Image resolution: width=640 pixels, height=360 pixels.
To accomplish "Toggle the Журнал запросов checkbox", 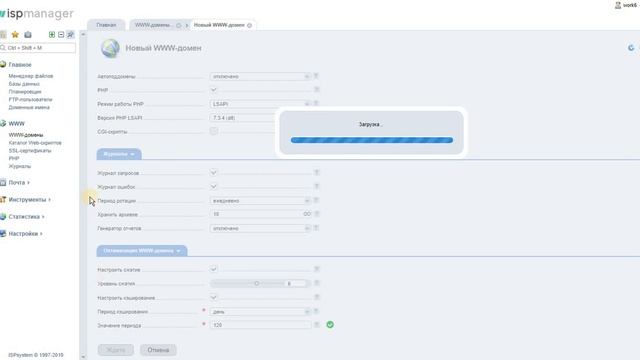I will tap(213, 173).
